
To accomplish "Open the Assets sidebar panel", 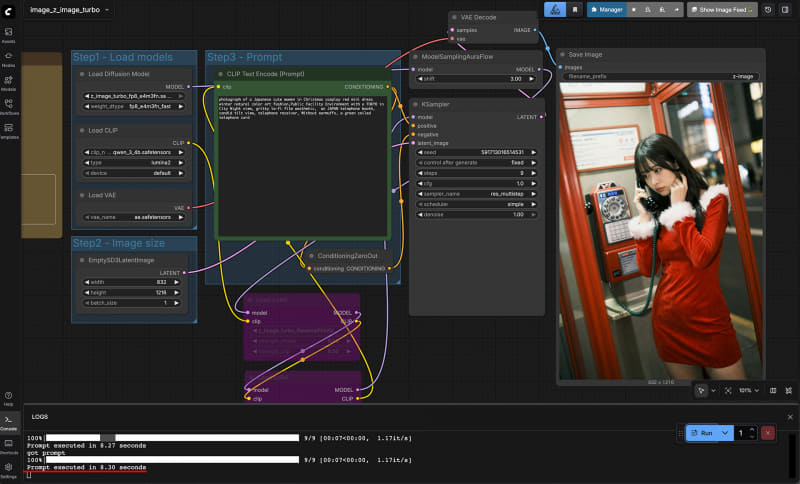I will [x=9, y=35].
